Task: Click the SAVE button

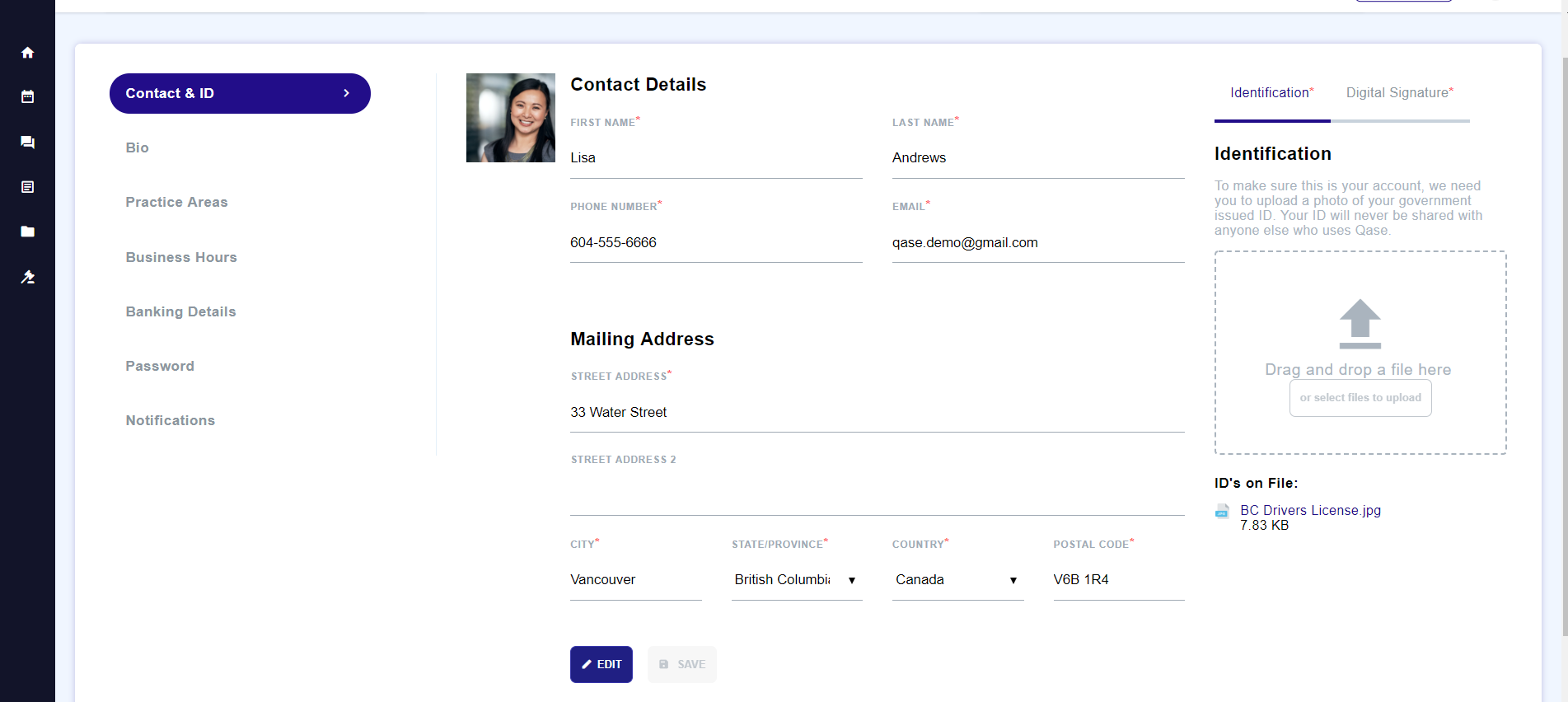Action: pos(682,664)
